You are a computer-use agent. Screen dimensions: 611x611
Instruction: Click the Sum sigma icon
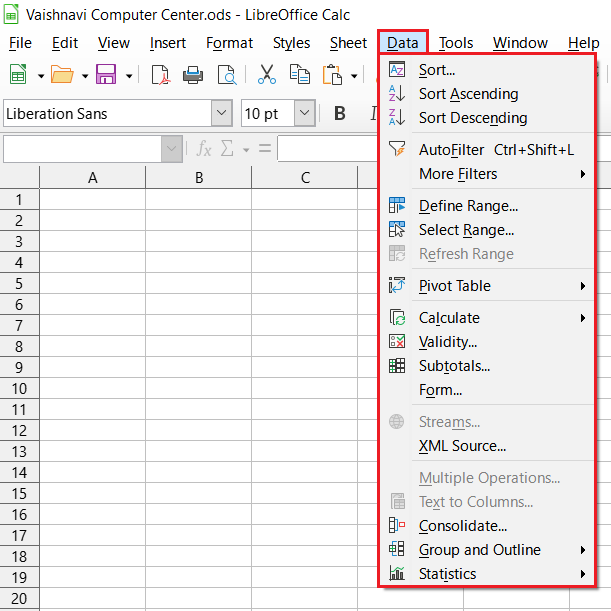coord(227,148)
